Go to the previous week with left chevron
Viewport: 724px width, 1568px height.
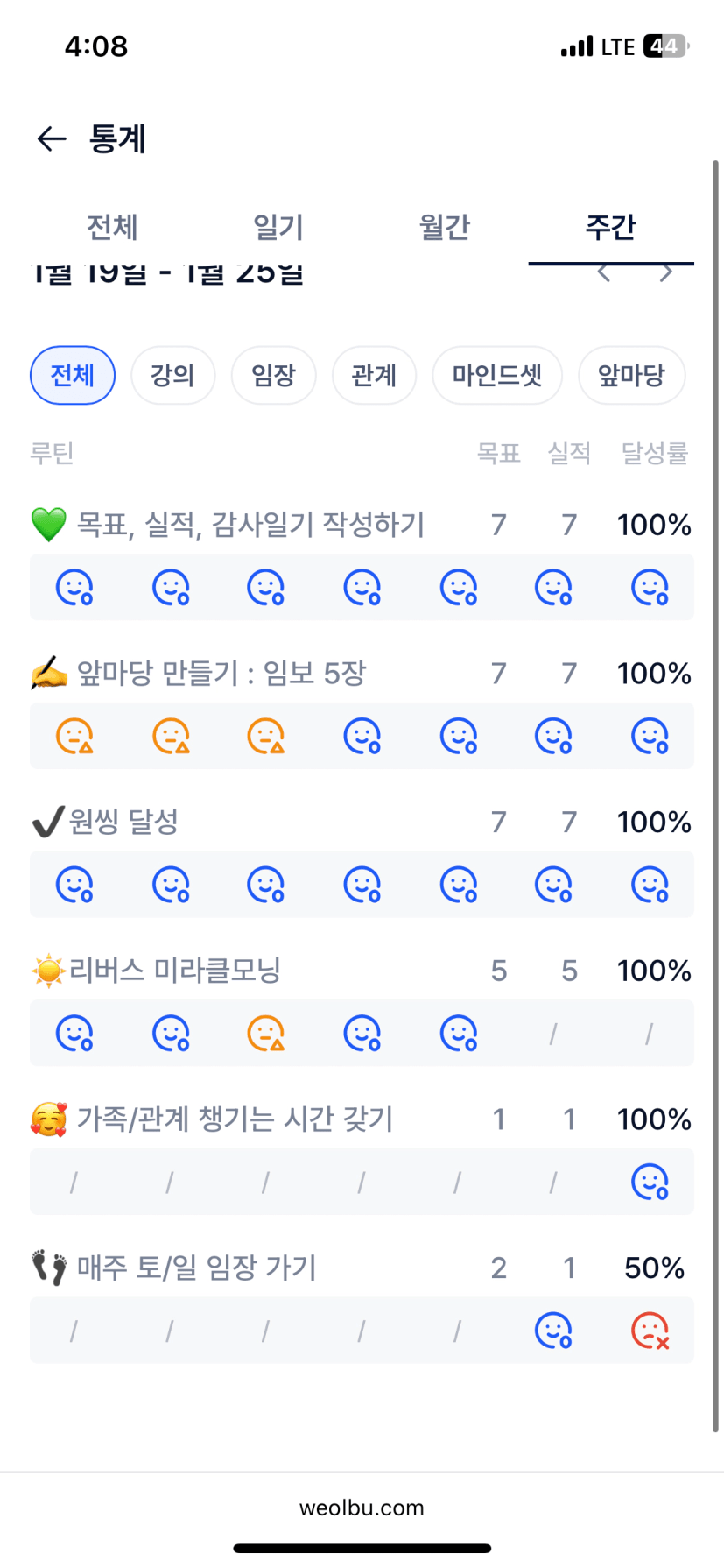pyautogui.click(x=603, y=273)
